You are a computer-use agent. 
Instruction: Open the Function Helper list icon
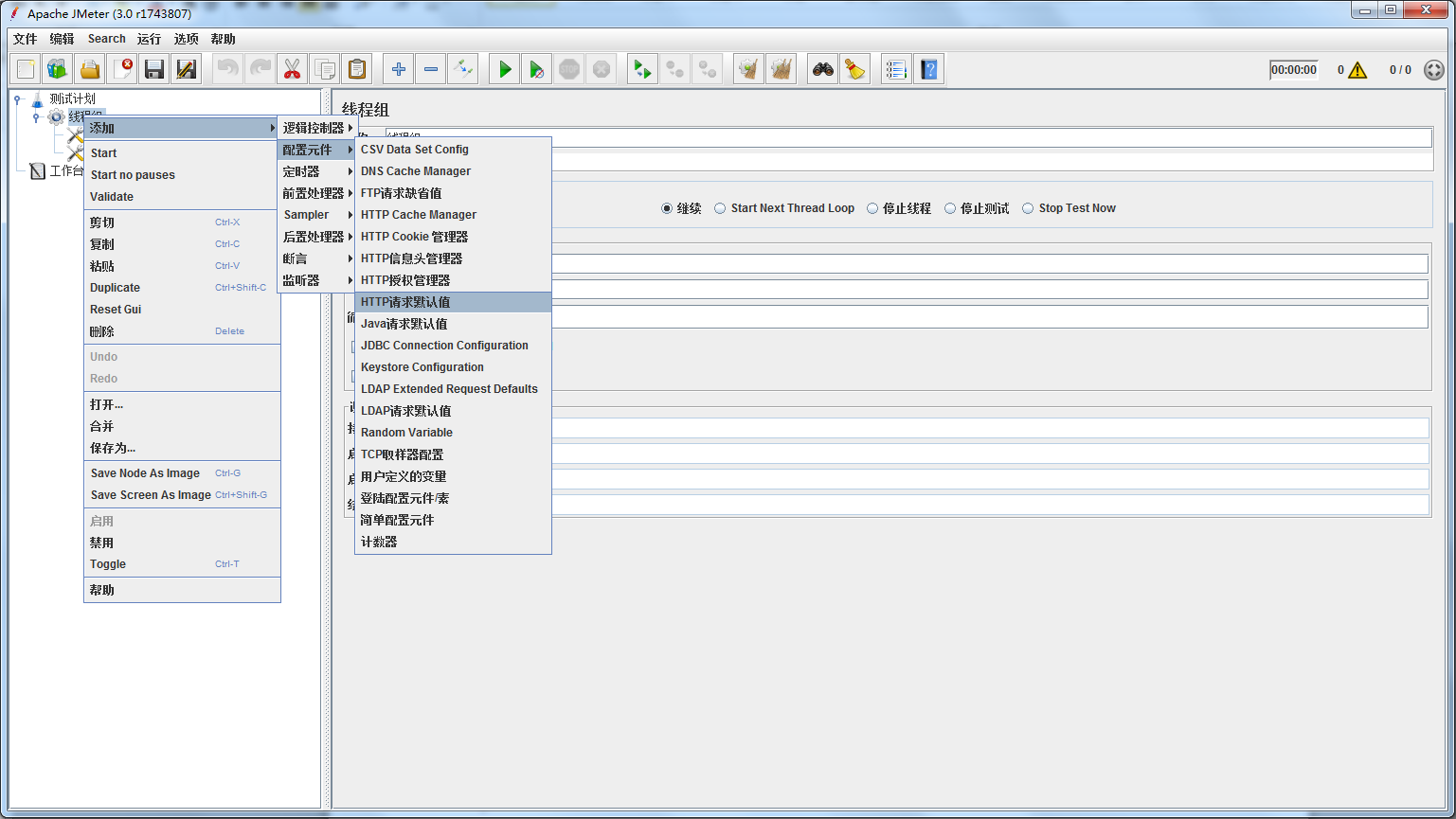pos(897,69)
